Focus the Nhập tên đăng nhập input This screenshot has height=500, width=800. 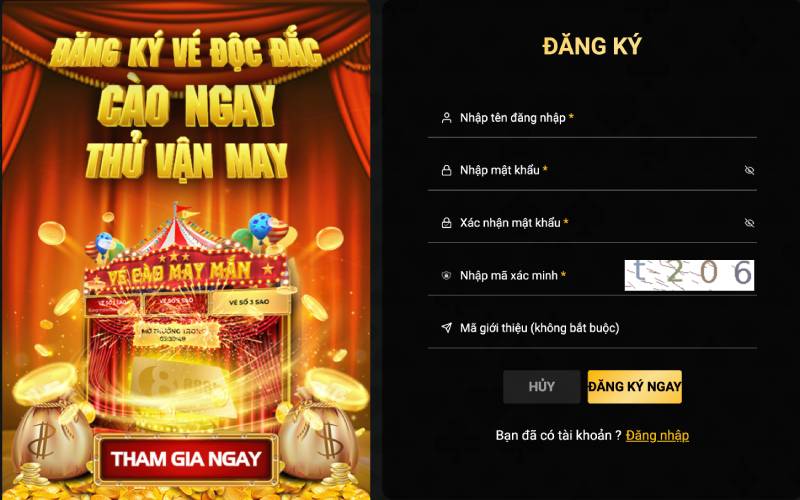click(x=592, y=118)
